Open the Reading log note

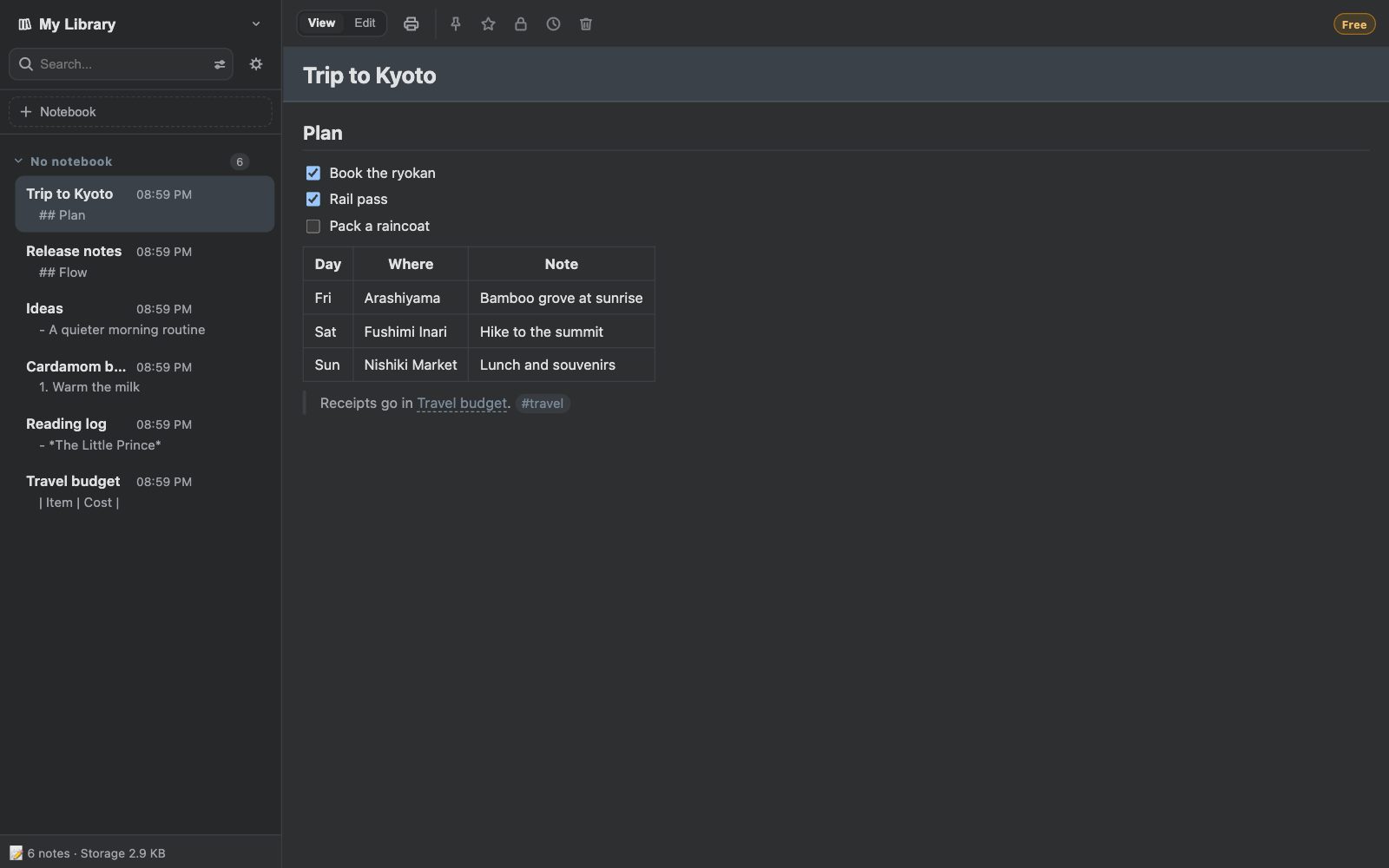(144, 434)
